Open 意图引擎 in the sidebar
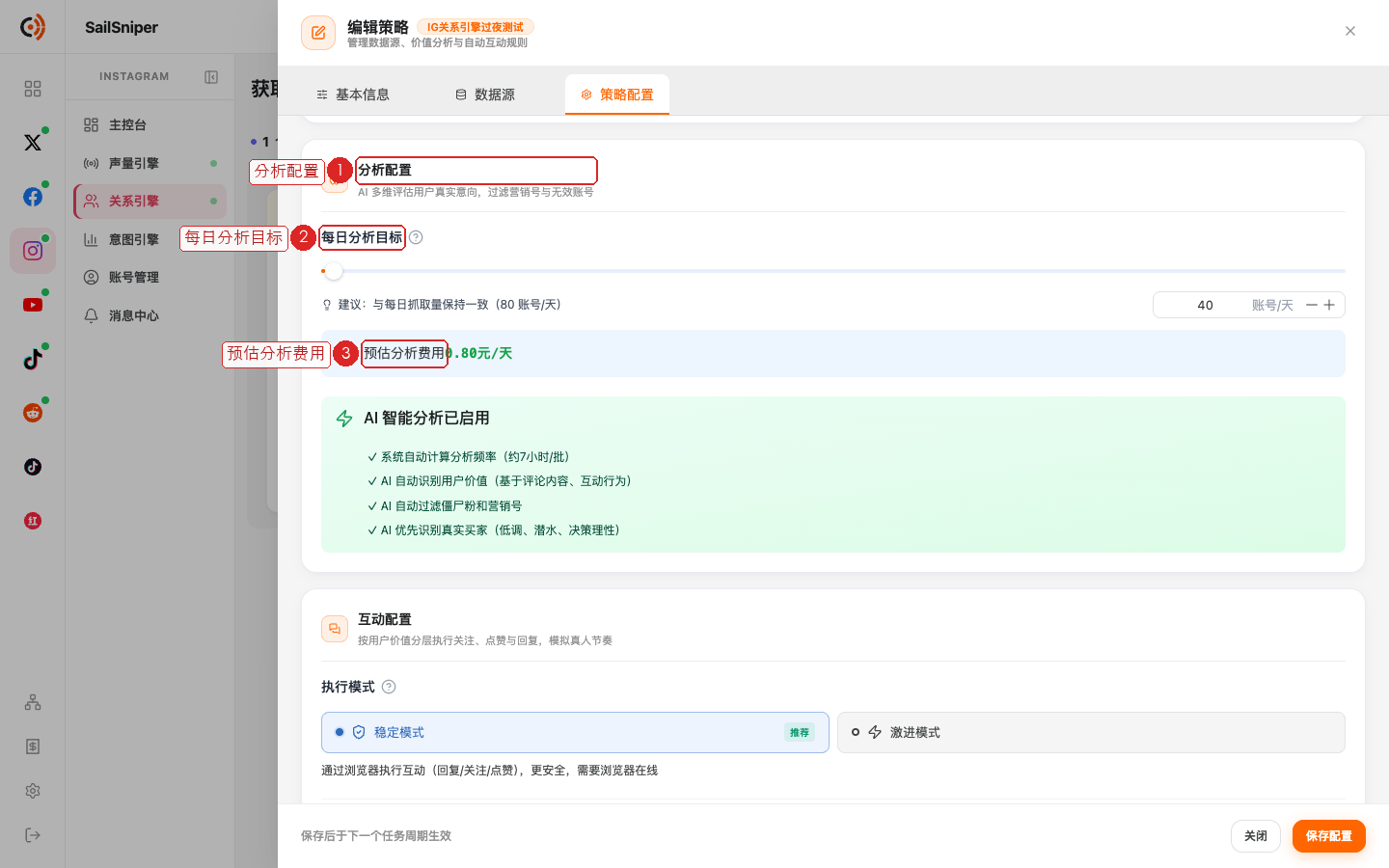 150,239
